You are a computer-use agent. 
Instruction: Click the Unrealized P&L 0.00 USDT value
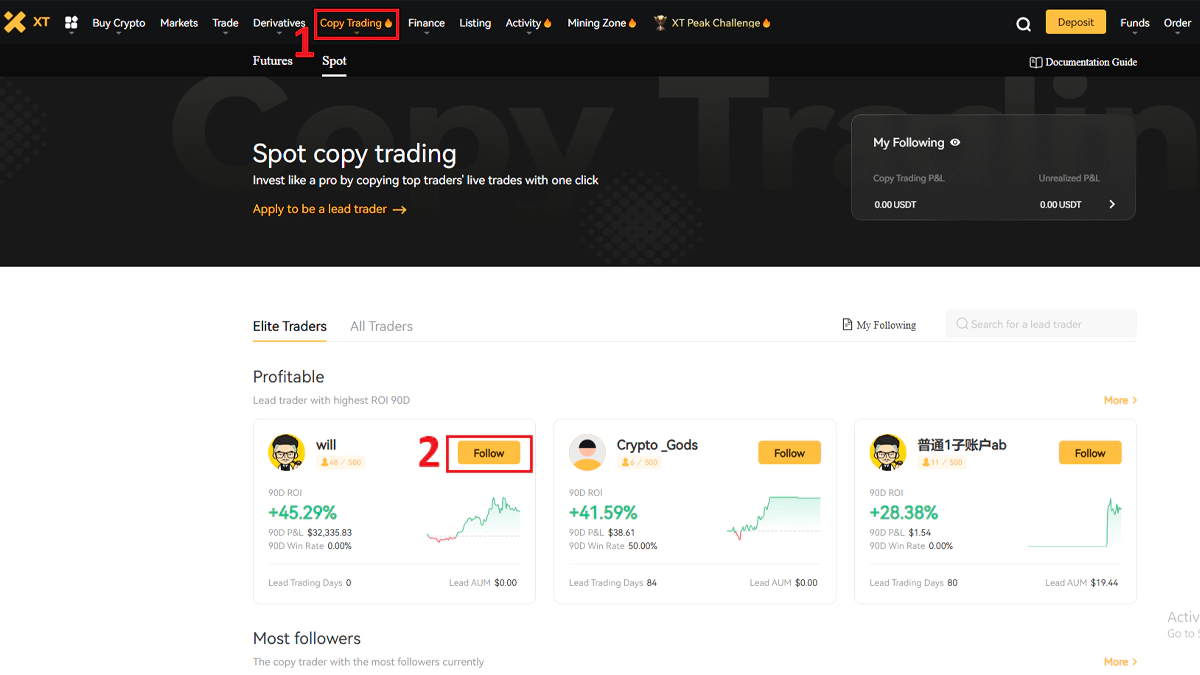[x=1061, y=204]
